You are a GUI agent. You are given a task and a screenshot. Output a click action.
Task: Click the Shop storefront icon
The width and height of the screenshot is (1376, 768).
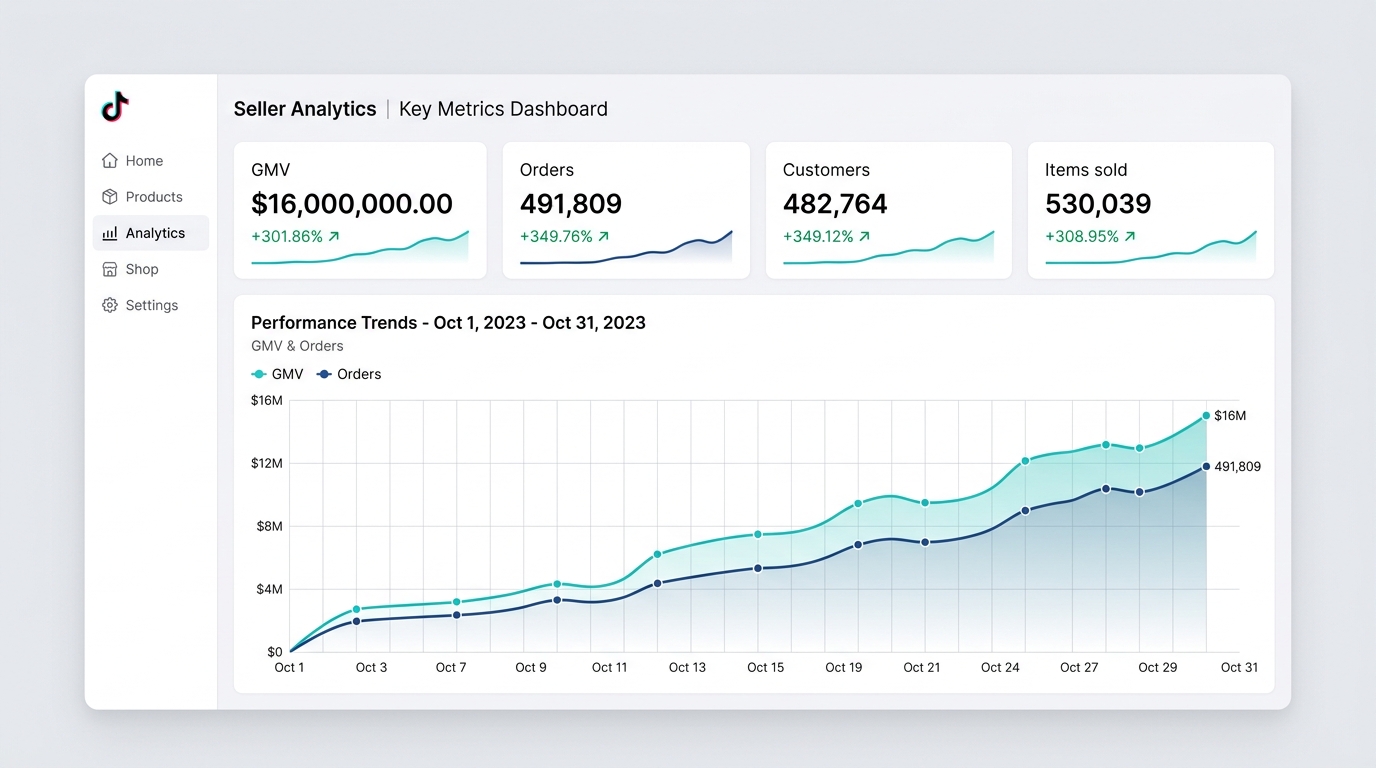(110, 269)
